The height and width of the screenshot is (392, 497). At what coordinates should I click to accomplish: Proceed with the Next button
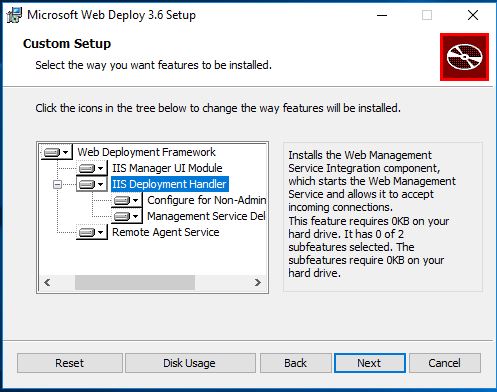pyautogui.click(x=370, y=363)
